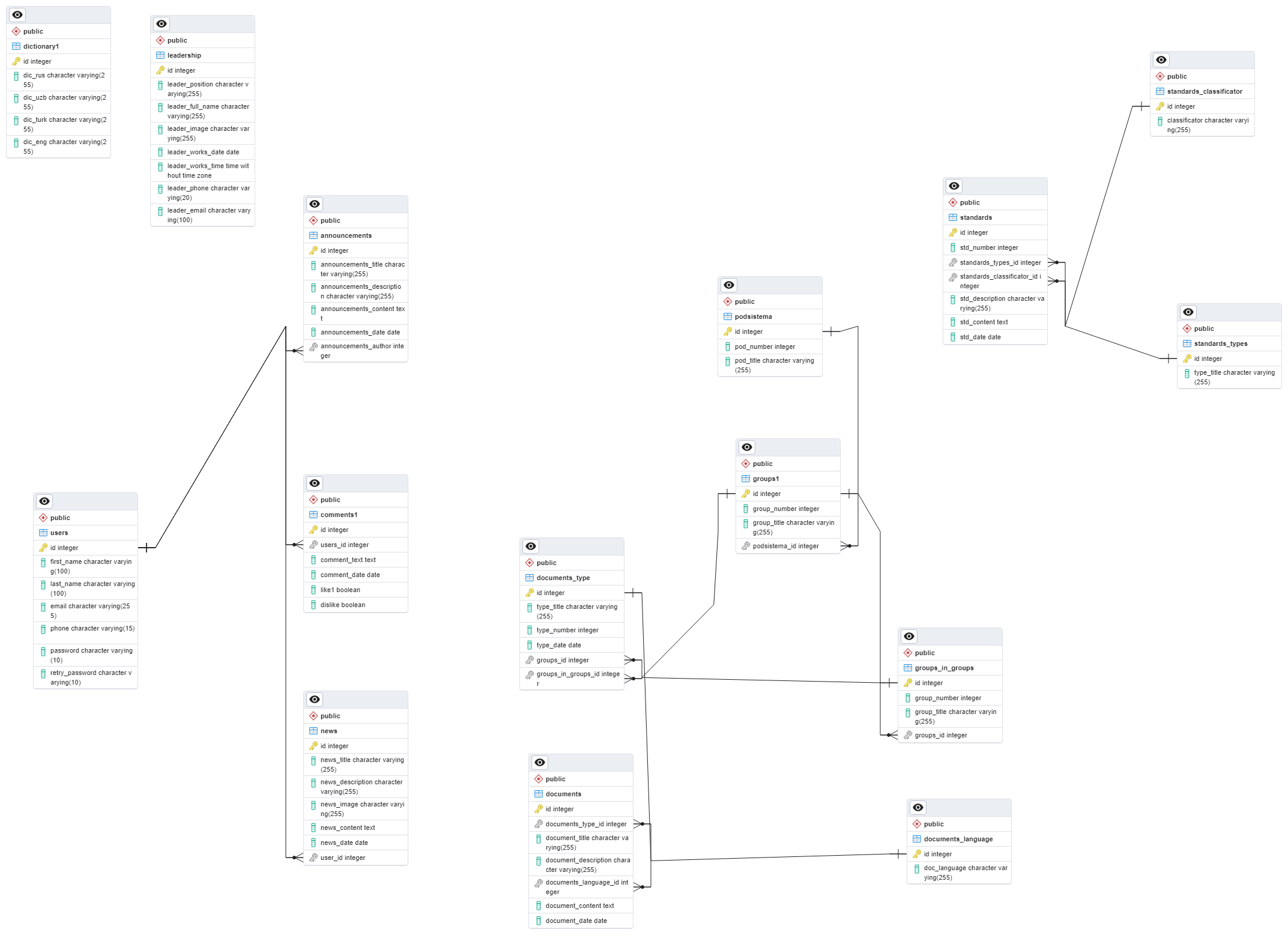
Task: Click primary key icon of users id
Action: [x=43, y=548]
